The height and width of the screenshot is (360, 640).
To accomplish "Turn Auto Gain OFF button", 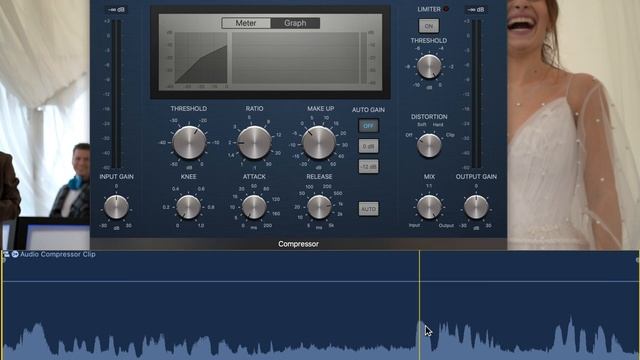I will pyautogui.click(x=368, y=126).
